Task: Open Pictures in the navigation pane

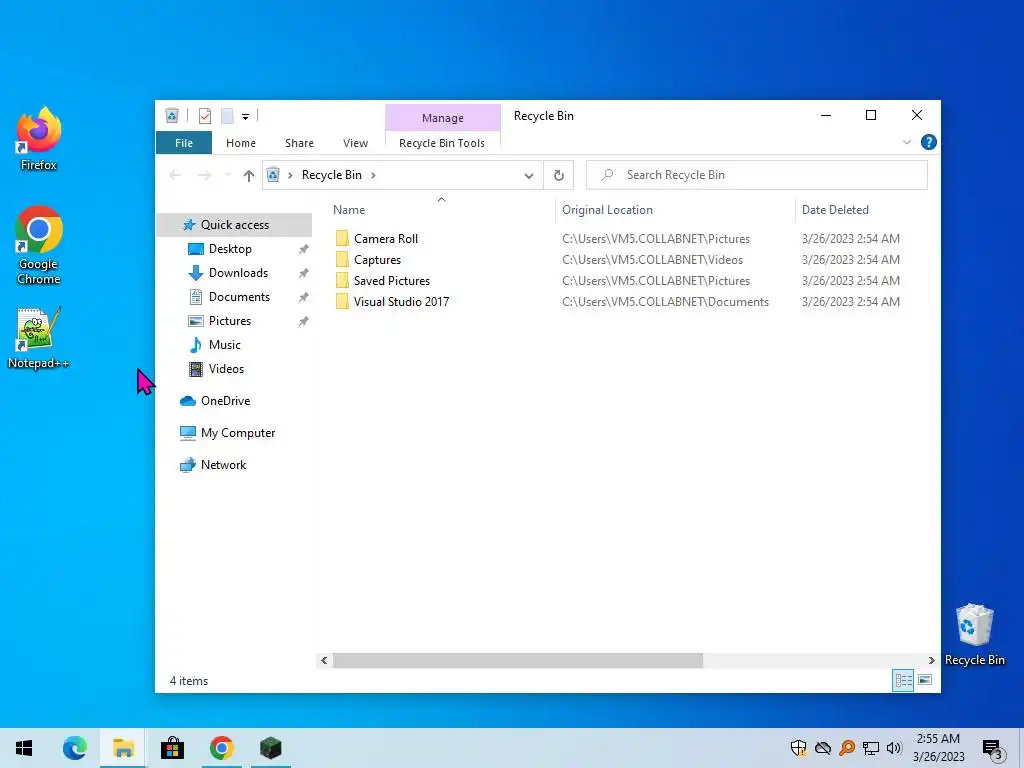Action: 230,321
